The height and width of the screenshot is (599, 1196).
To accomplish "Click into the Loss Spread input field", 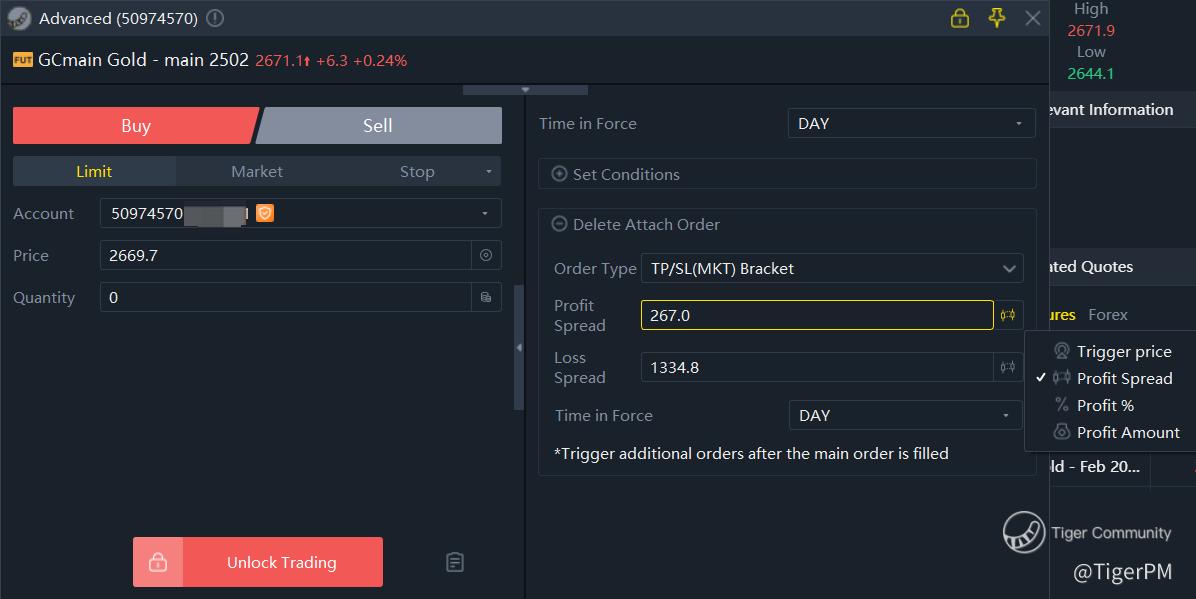I will tap(817, 367).
